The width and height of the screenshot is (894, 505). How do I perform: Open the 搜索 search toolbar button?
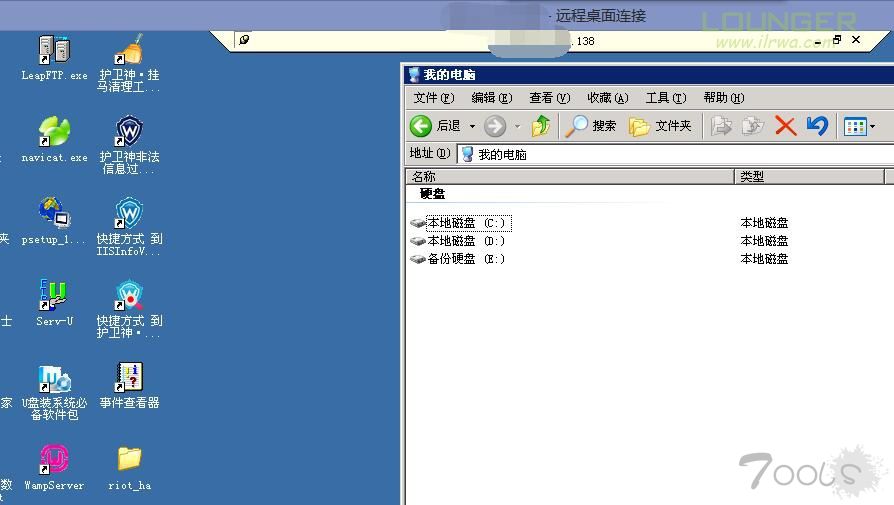(x=591, y=126)
